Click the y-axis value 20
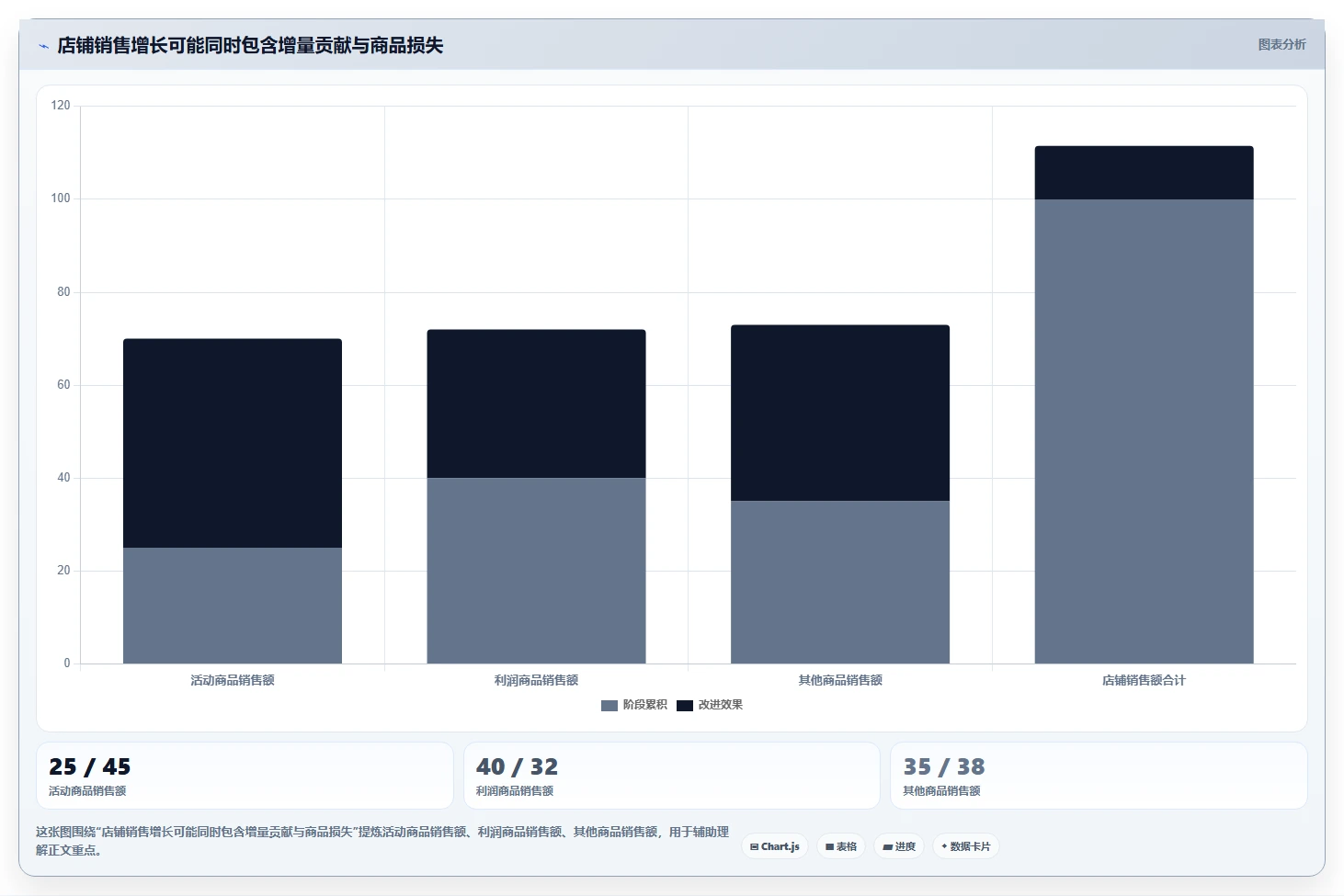The image size is (1344, 896). click(x=63, y=570)
